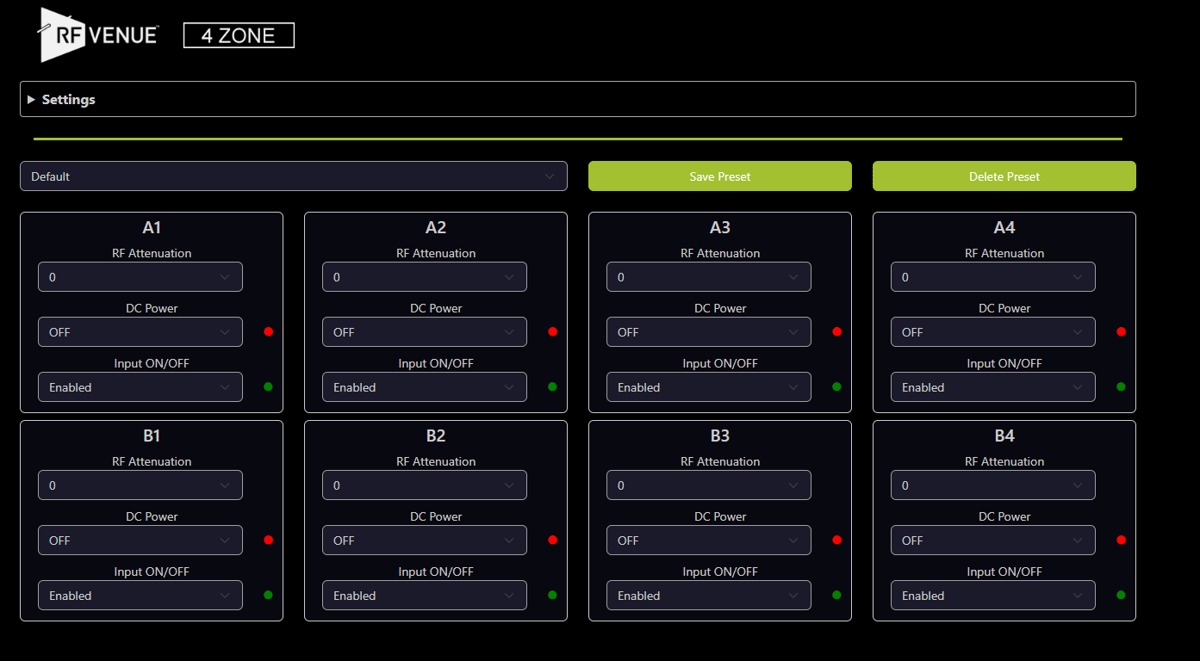Toggle DC Power for zone B1
Viewport: 1200px width, 661px height.
point(140,539)
